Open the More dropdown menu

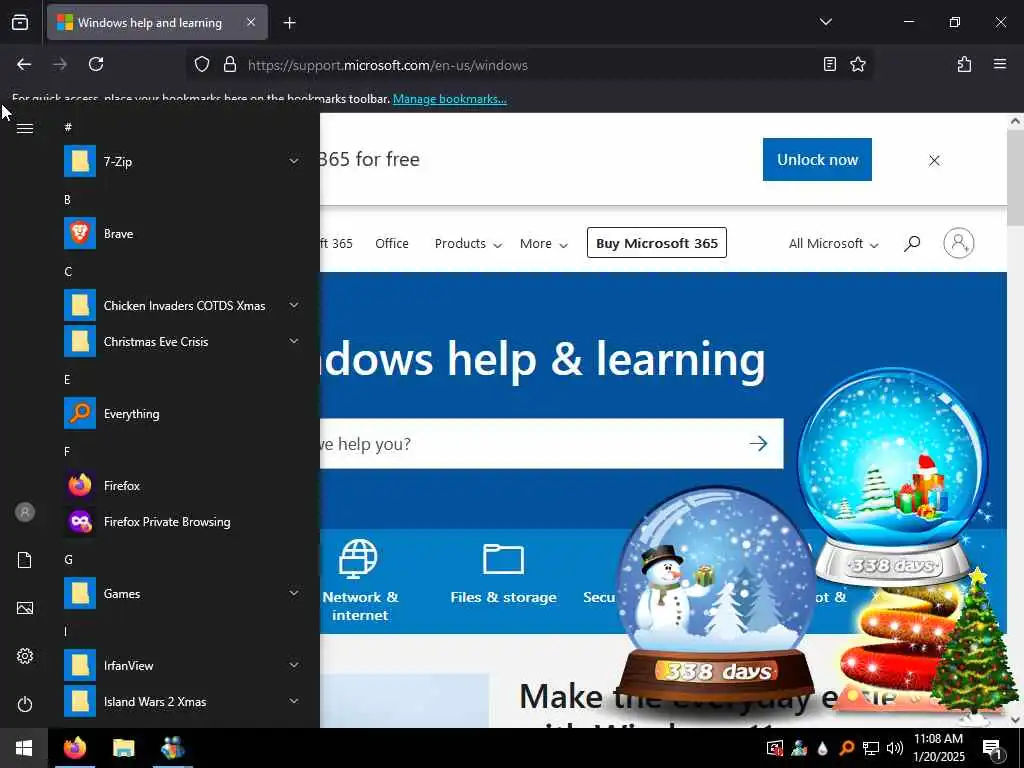pyautogui.click(x=543, y=244)
